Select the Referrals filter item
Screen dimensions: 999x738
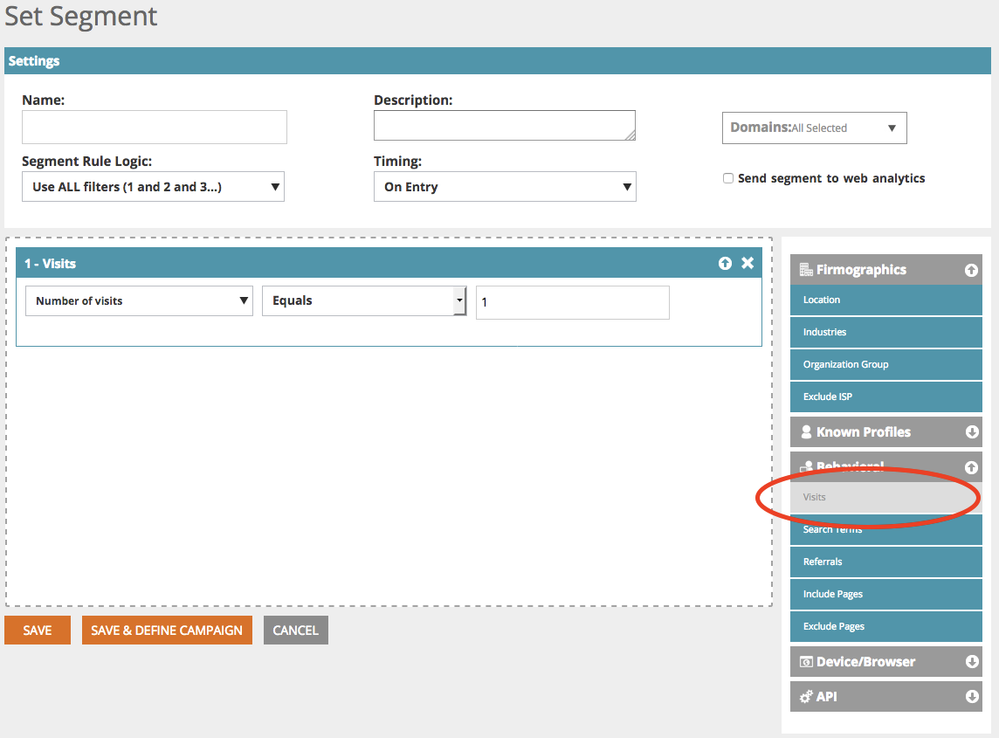tap(886, 562)
